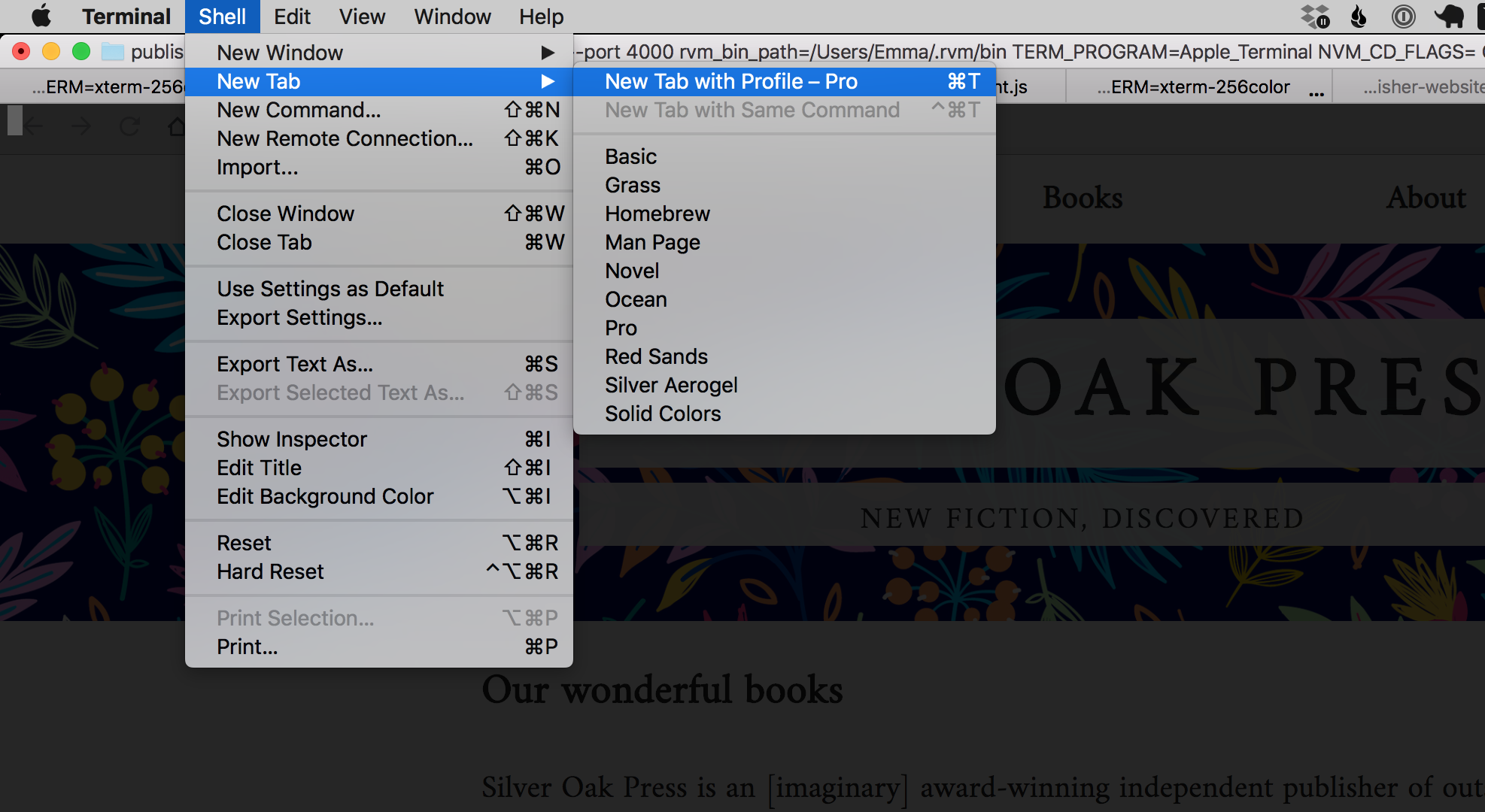Pick the Basic profile
Viewport: 1485px width, 812px height.
click(x=785, y=156)
